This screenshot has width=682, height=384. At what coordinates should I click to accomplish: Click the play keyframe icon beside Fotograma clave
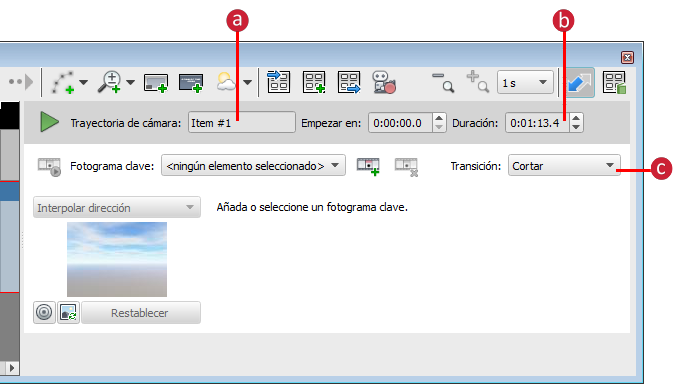click(x=49, y=167)
